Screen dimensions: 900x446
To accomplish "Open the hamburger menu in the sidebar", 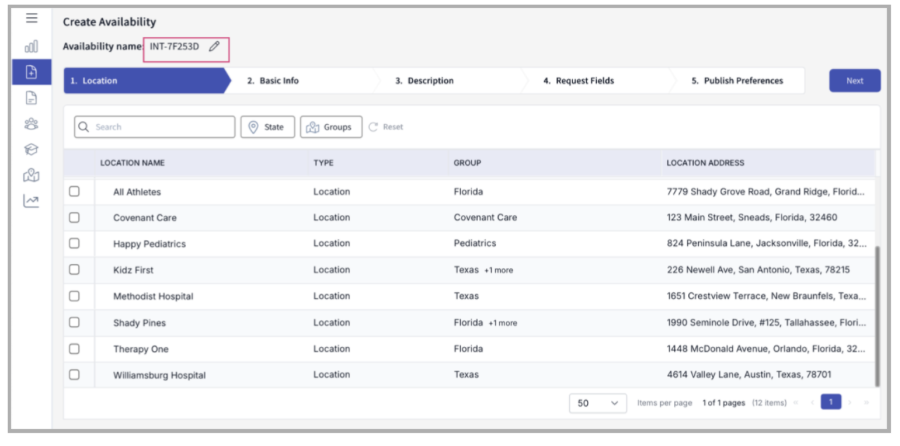I will (x=32, y=19).
